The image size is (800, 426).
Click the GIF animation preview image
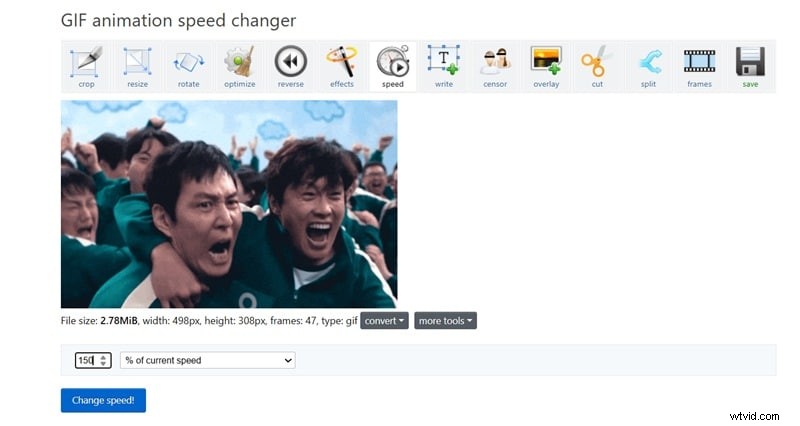(x=229, y=204)
